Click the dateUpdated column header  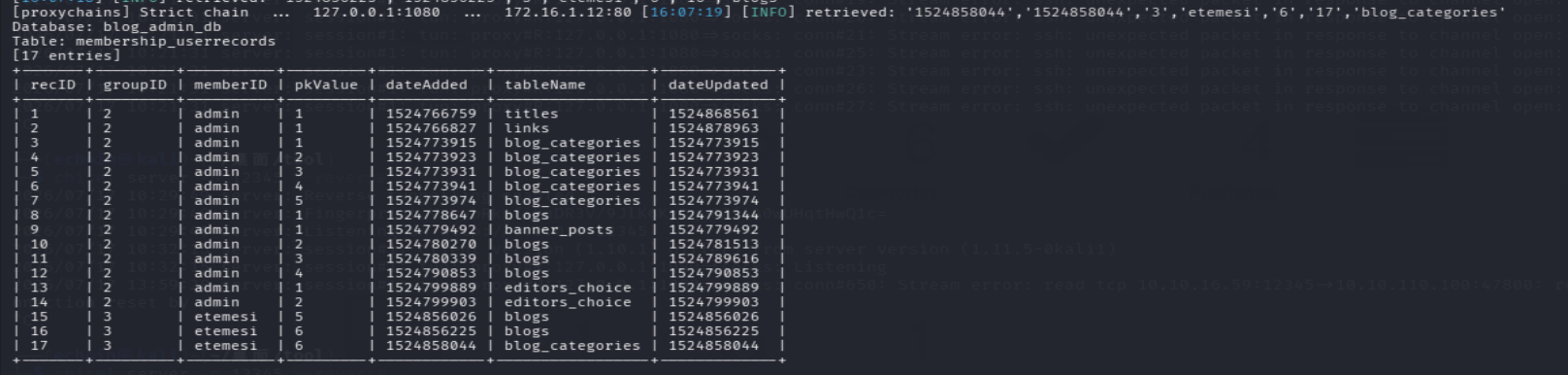[718, 85]
